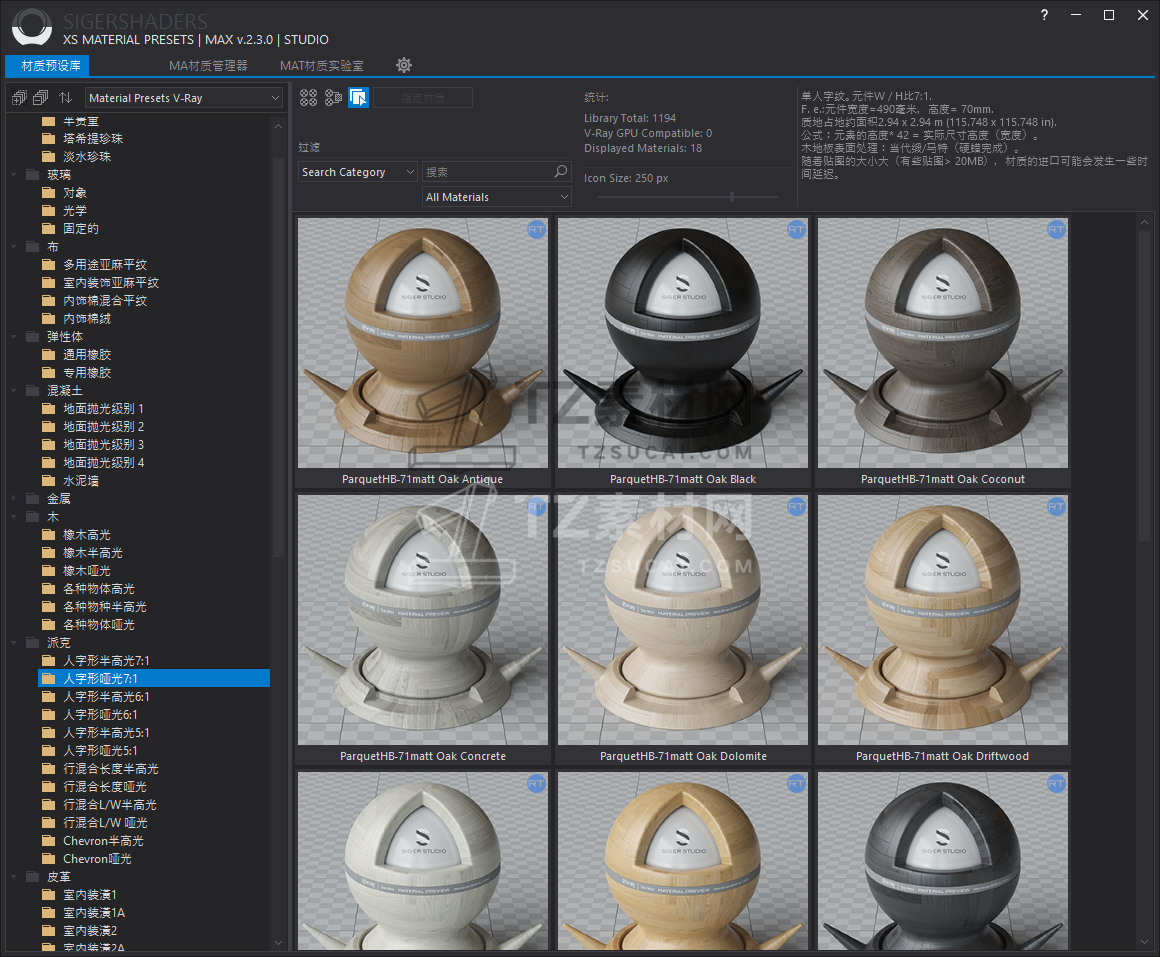Open the 人字形半高光7:1 folder
This screenshot has width=1160, height=957.
[106, 661]
